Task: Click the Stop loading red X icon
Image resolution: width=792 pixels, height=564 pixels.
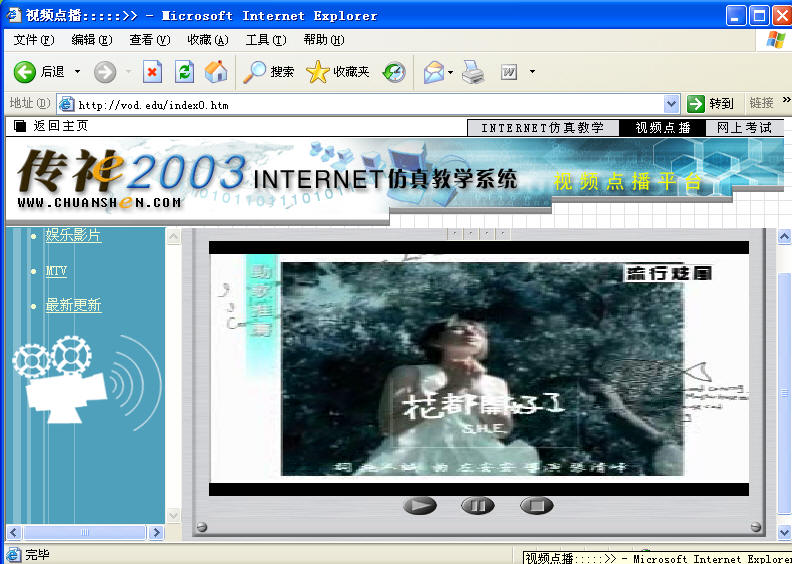Action: [x=152, y=72]
